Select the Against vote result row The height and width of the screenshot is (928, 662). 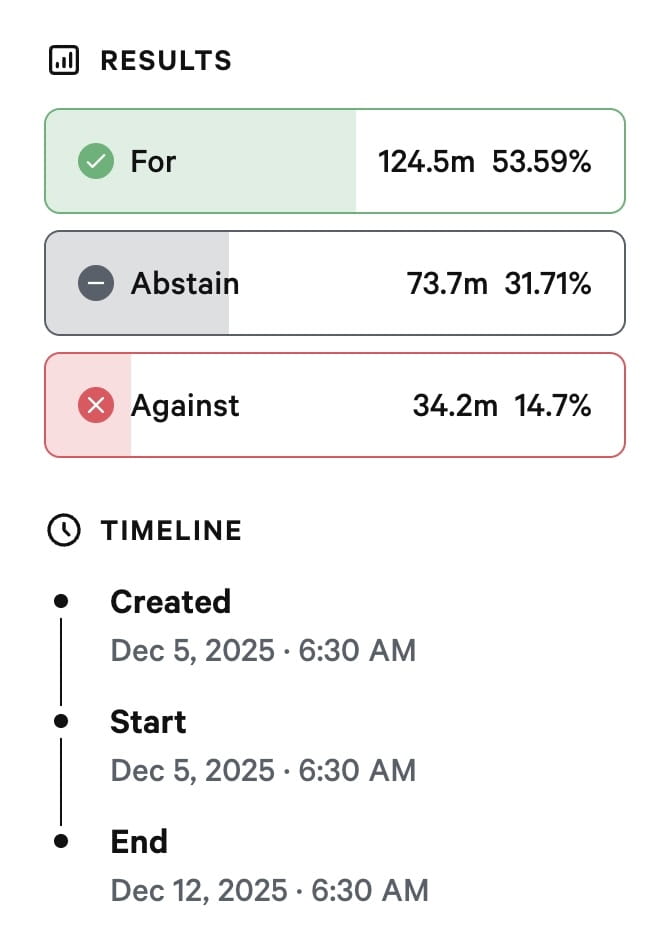pos(335,406)
